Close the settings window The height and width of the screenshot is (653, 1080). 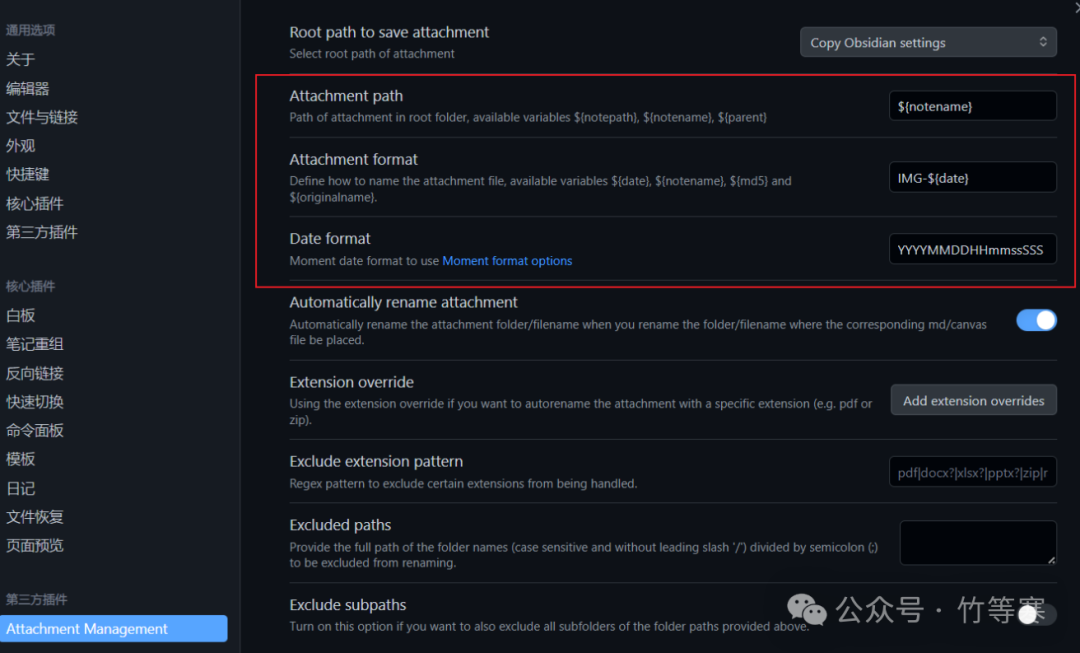[1075, 8]
